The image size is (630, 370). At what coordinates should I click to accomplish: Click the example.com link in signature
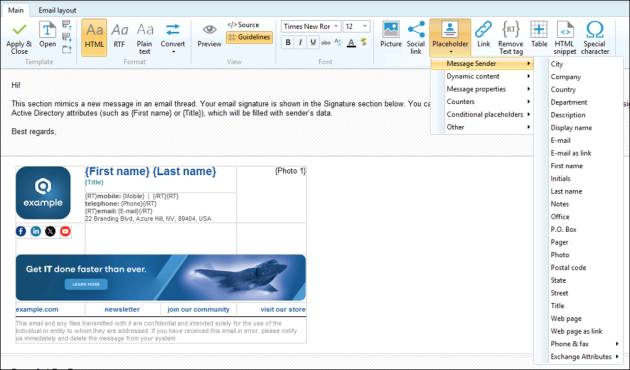[x=37, y=309]
